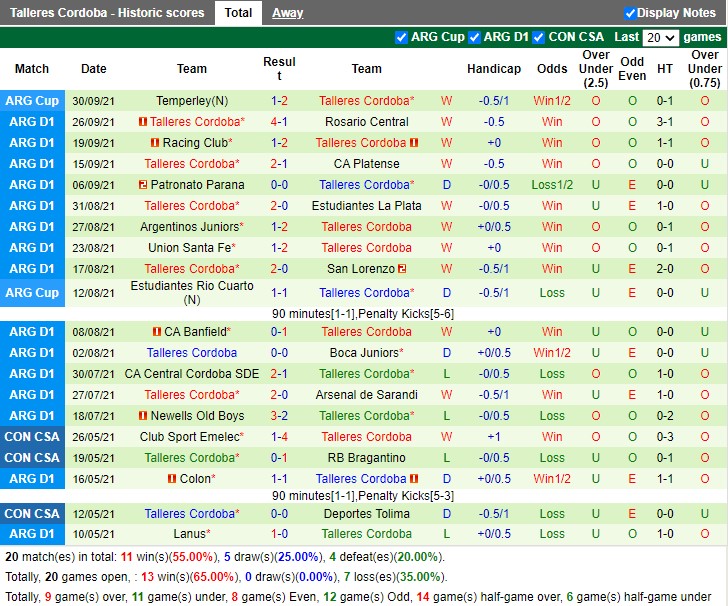Open the Last games count dropdown
This screenshot has height=606, width=728.
[660, 38]
